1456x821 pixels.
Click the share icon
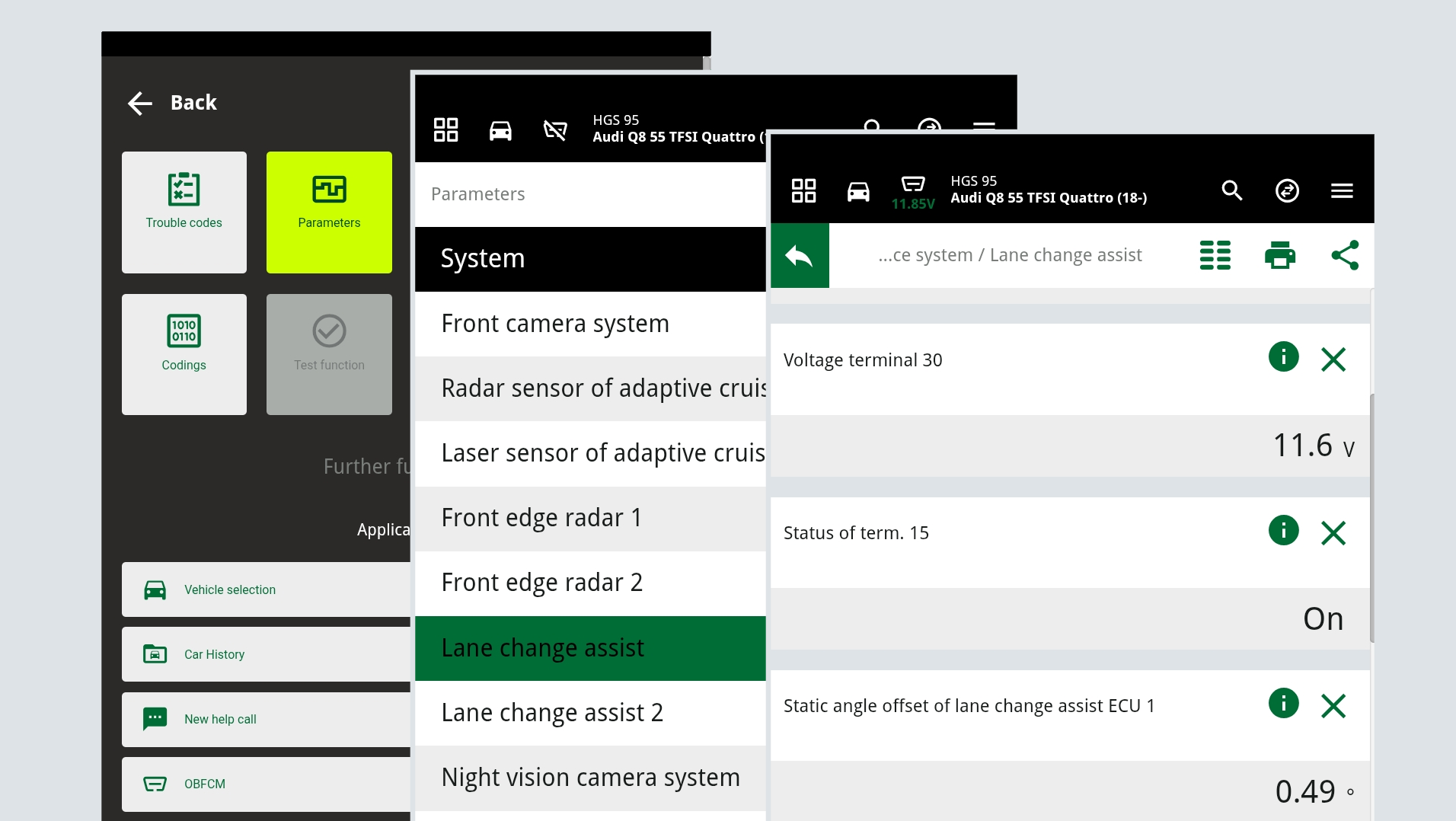click(x=1345, y=256)
